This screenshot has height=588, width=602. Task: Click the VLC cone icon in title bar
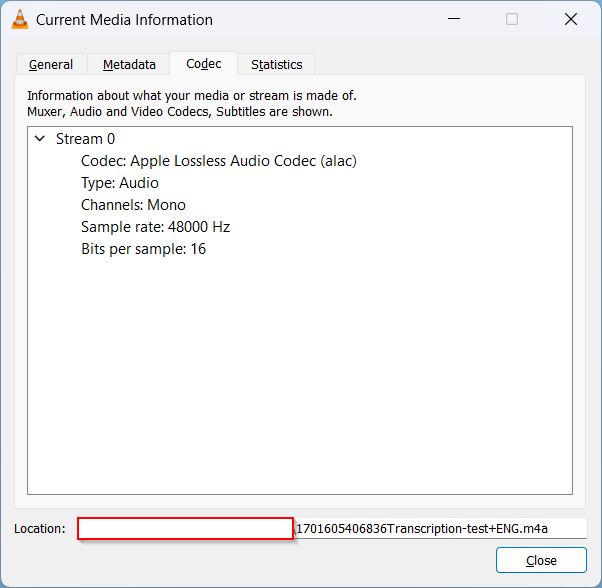pos(20,19)
